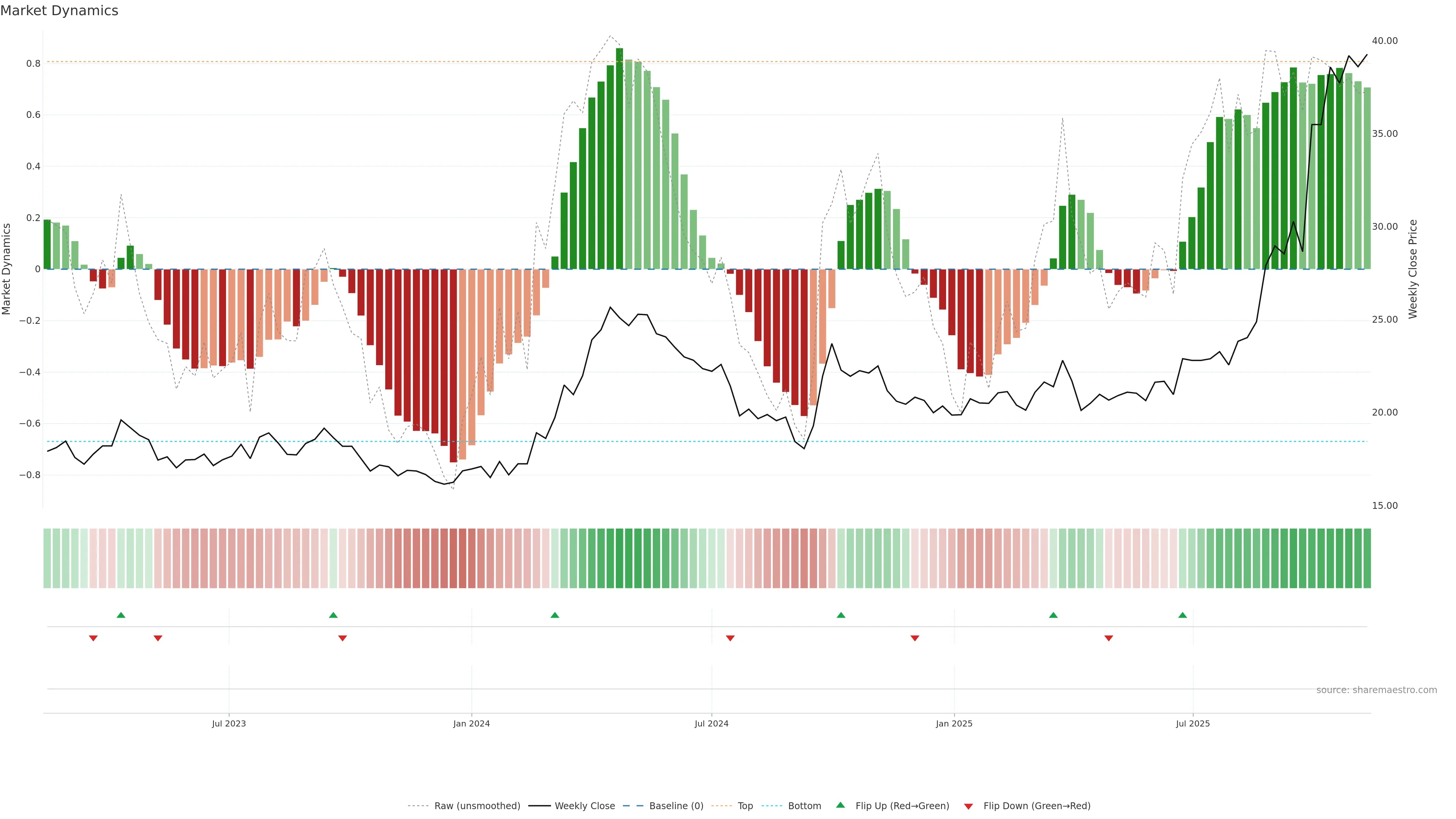The image size is (1456, 819).
Task: Click the Jan 2024 x-axis label
Action: coord(471,723)
